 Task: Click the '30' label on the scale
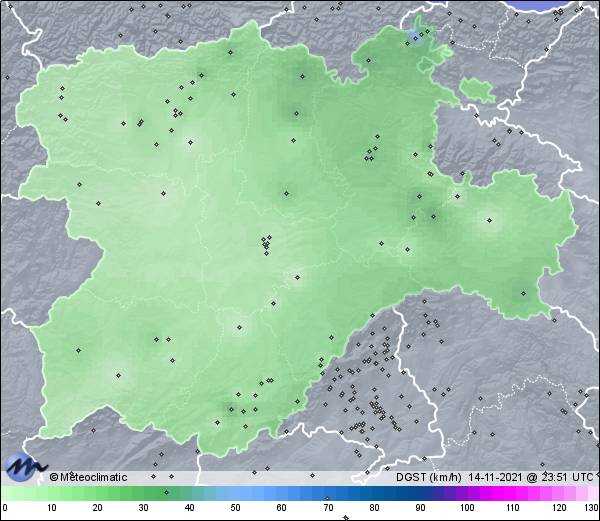[x=143, y=508]
